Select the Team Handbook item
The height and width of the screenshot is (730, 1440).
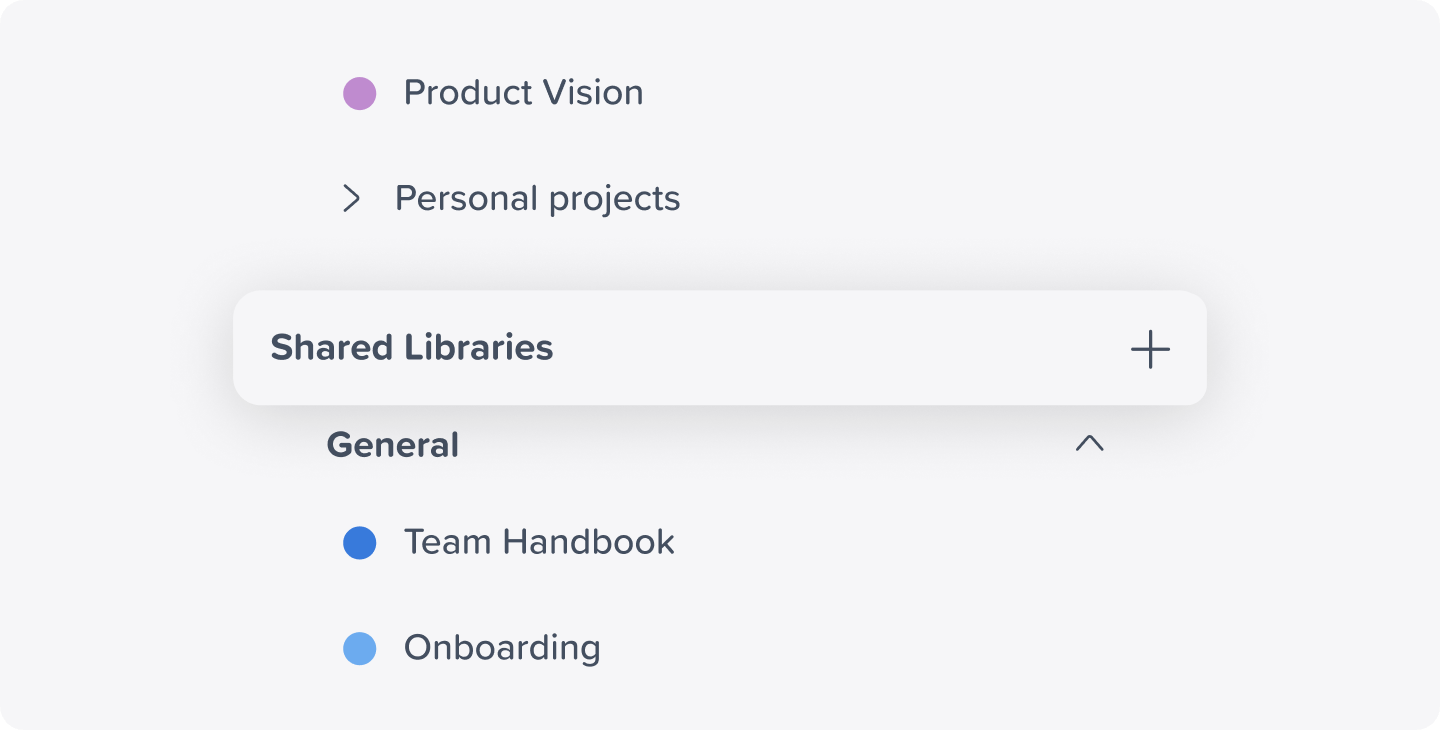(x=537, y=542)
